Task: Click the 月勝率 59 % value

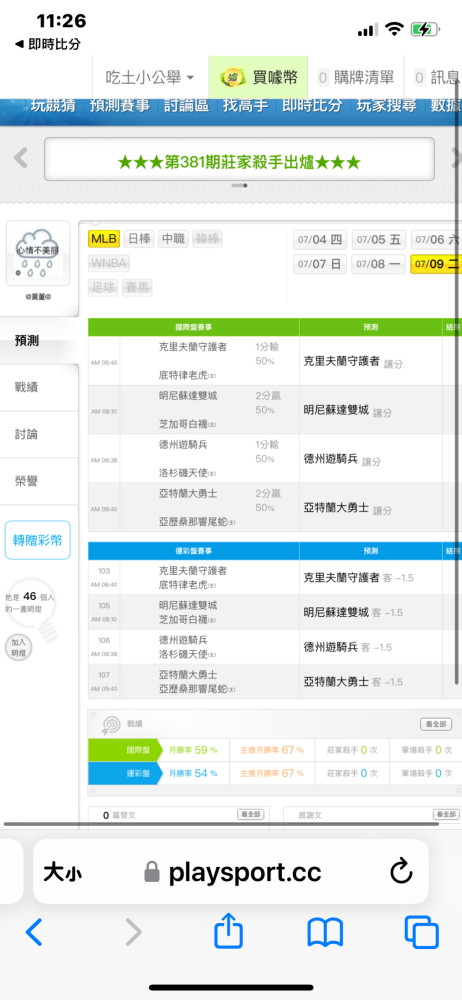Action: 193,750
